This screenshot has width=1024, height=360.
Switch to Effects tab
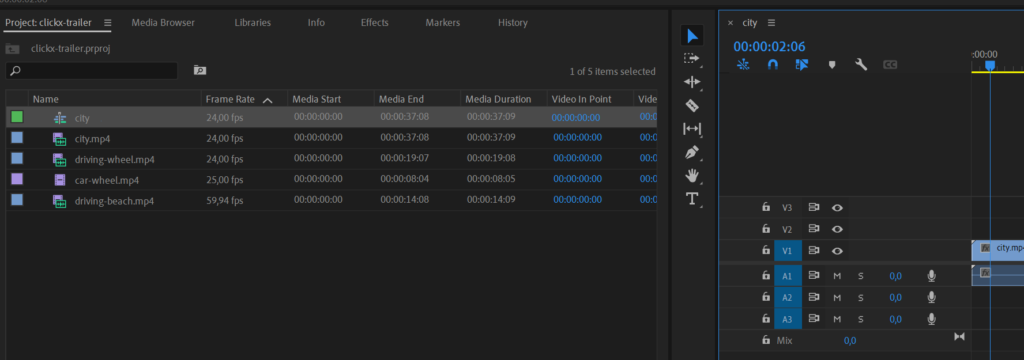375,22
